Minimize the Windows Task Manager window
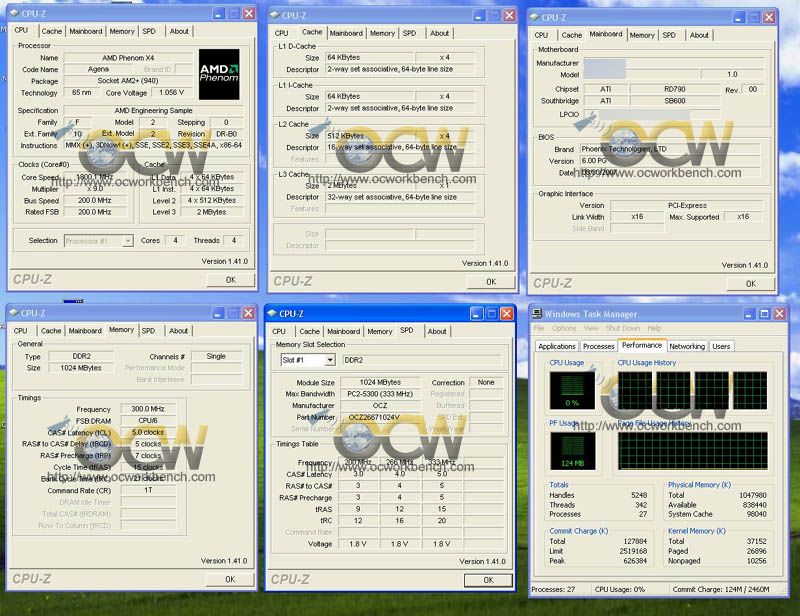Image resolution: width=800 pixels, height=616 pixels. tap(748, 314)
